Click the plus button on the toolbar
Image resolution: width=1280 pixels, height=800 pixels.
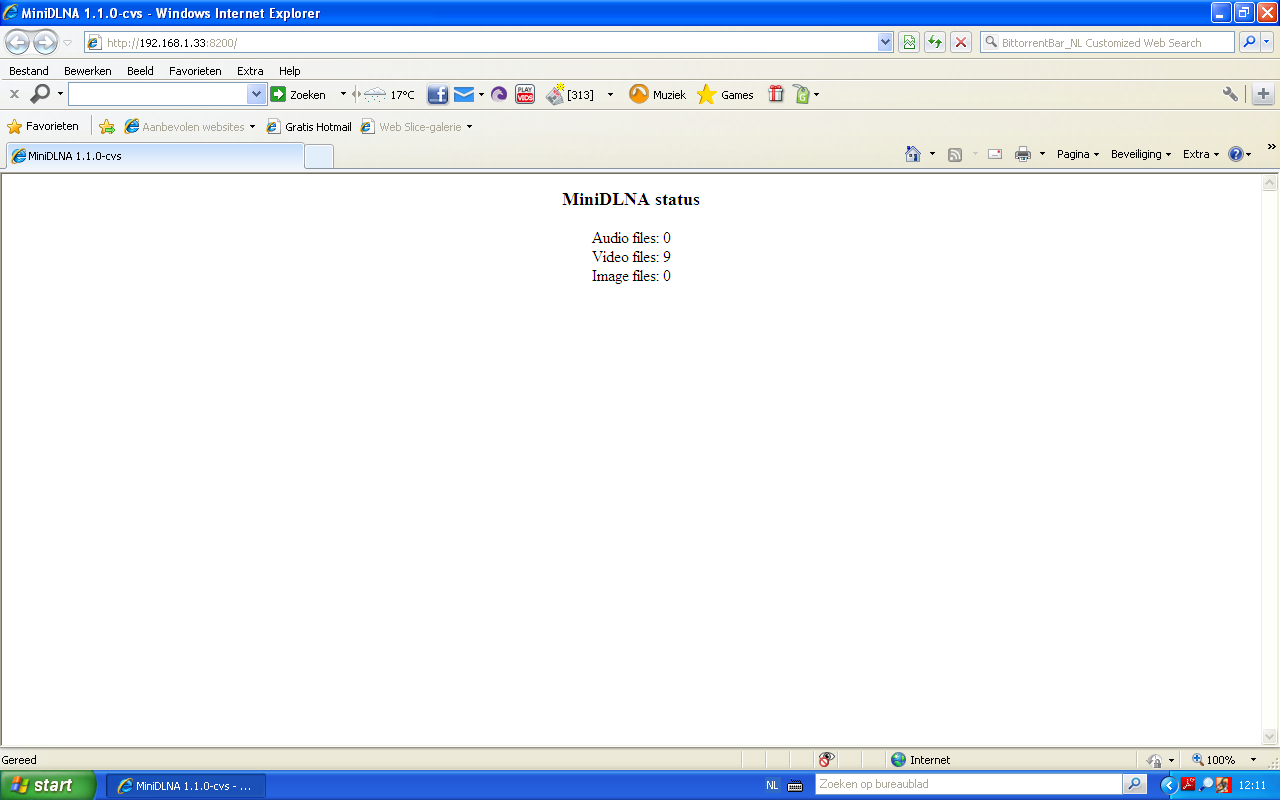click(1263, 94)
